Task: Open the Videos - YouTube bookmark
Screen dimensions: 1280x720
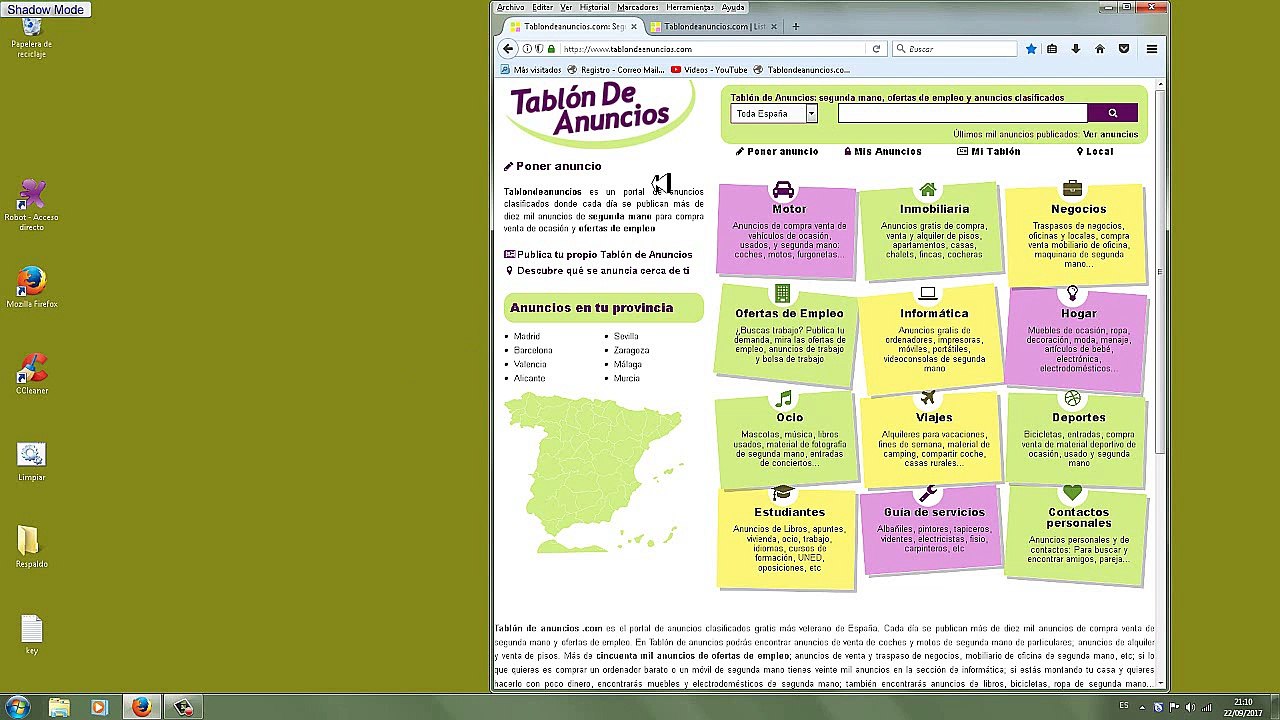Action: click(709, 70)
